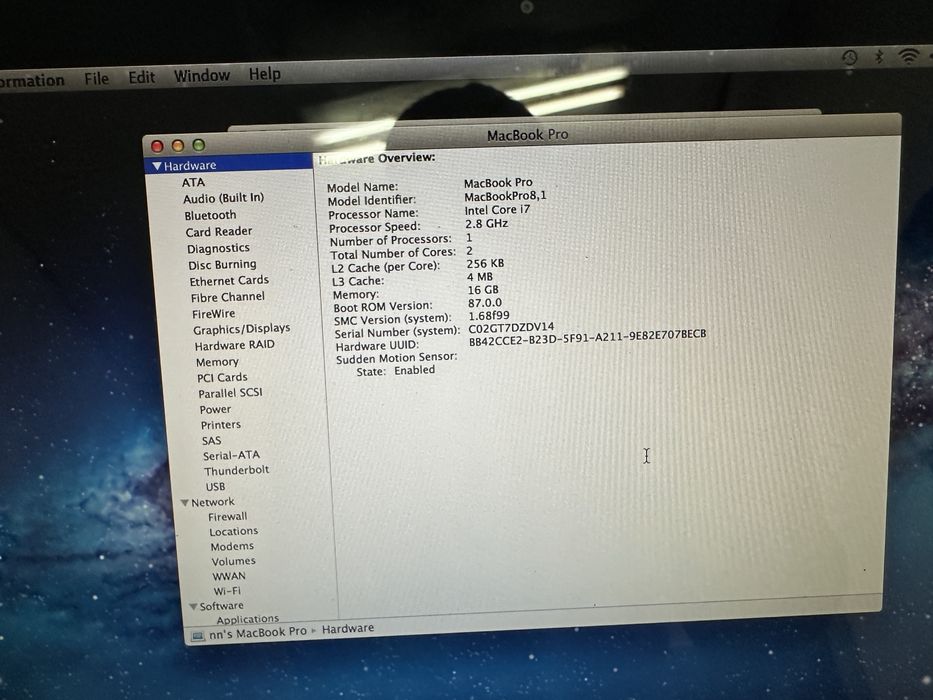
Task: Click the computer icon in path bar
Action: click(198, 636)
